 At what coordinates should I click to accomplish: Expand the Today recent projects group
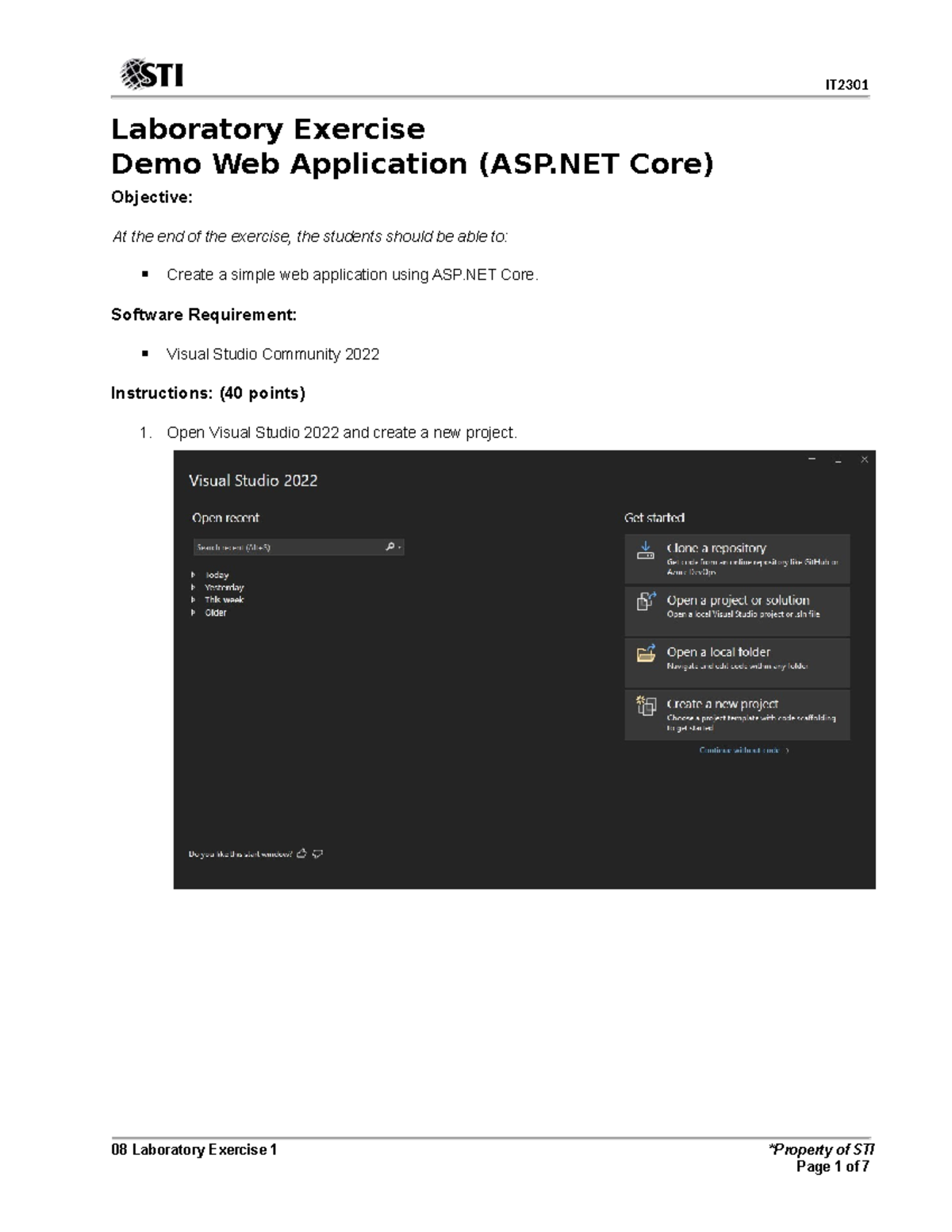point(193,574)
